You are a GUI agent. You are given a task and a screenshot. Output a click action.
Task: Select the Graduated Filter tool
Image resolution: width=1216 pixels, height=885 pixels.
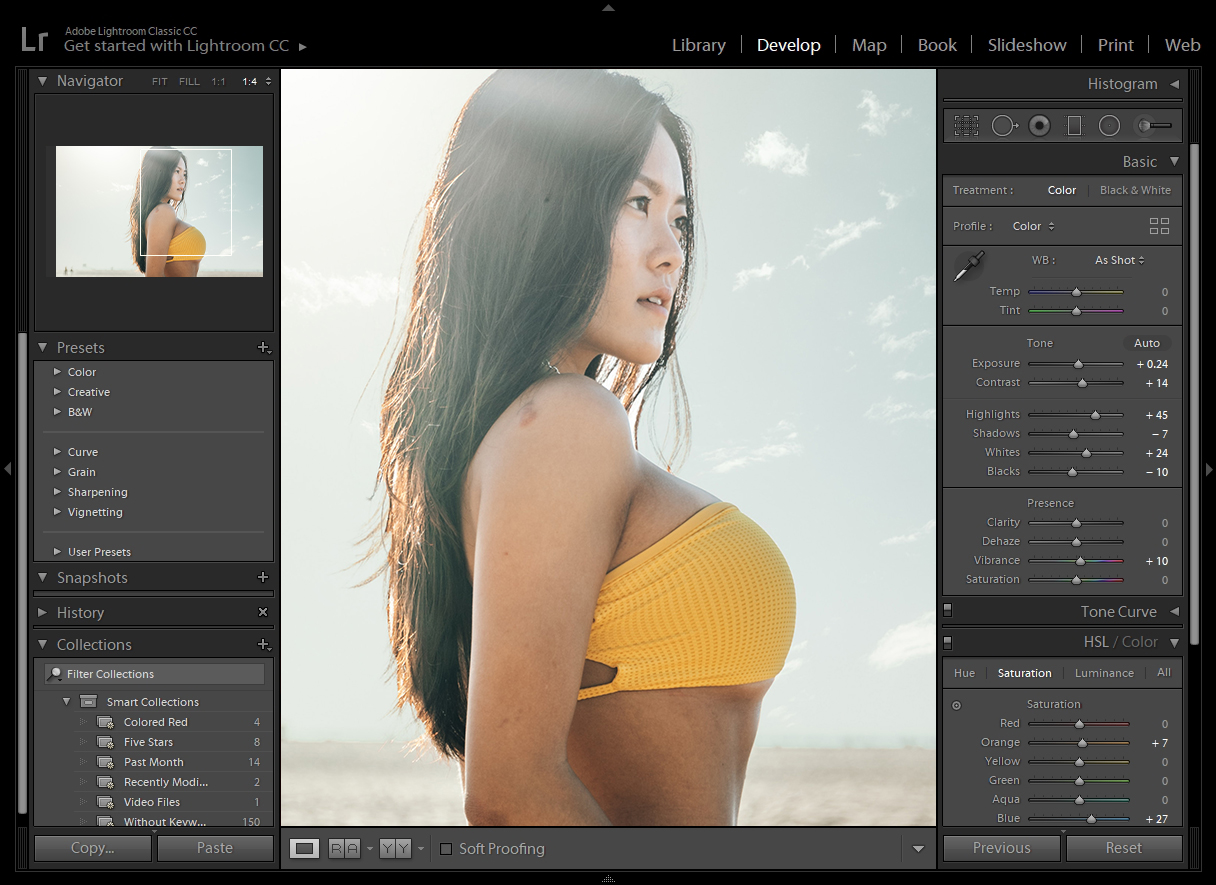click(x=1075, y=125)
